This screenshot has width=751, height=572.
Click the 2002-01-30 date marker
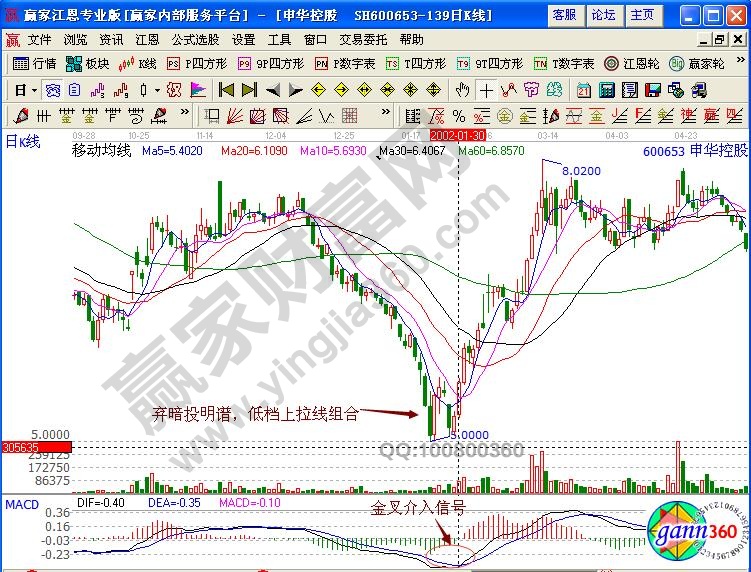click(458, 134)
